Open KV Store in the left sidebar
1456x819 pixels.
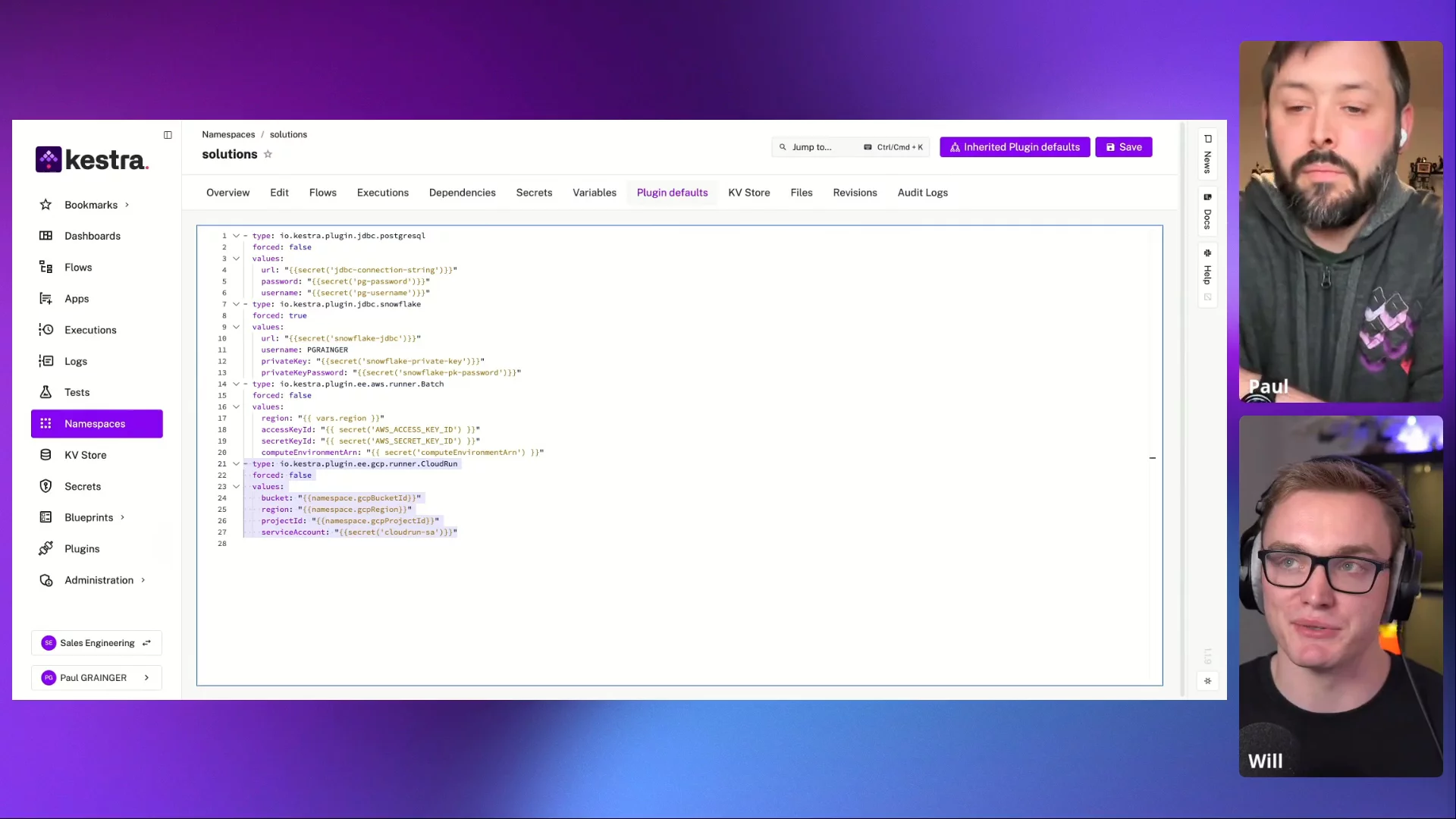pyautogui.click(x=85, y=455)
